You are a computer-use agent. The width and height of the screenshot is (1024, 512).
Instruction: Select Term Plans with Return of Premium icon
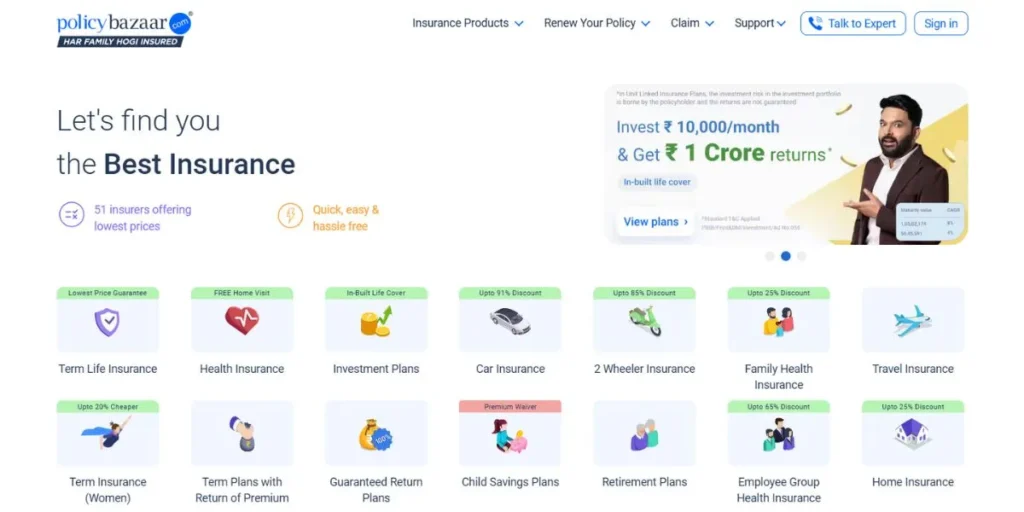[242, 434]
